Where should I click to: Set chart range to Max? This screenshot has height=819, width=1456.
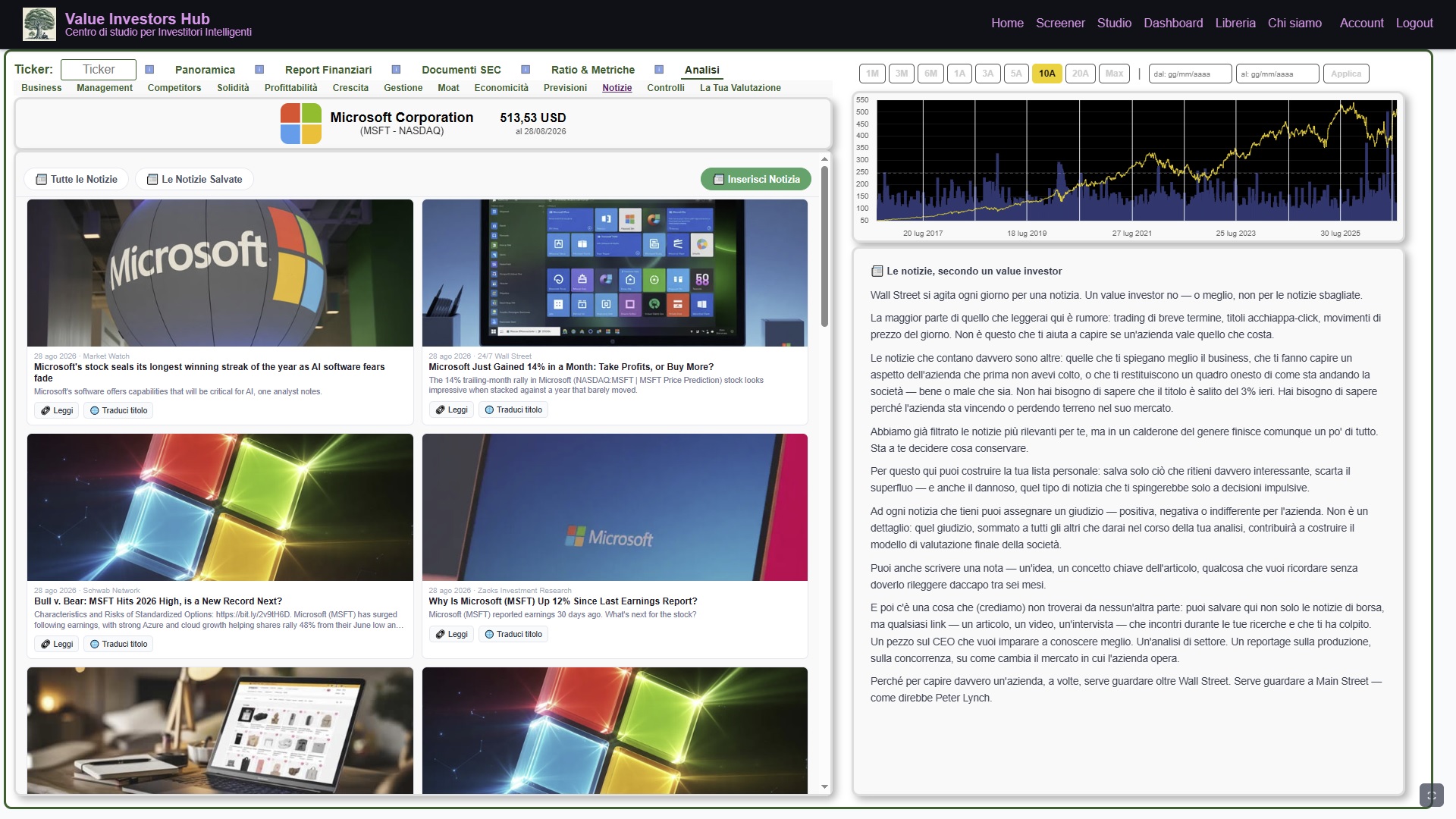coord(1114,74)
